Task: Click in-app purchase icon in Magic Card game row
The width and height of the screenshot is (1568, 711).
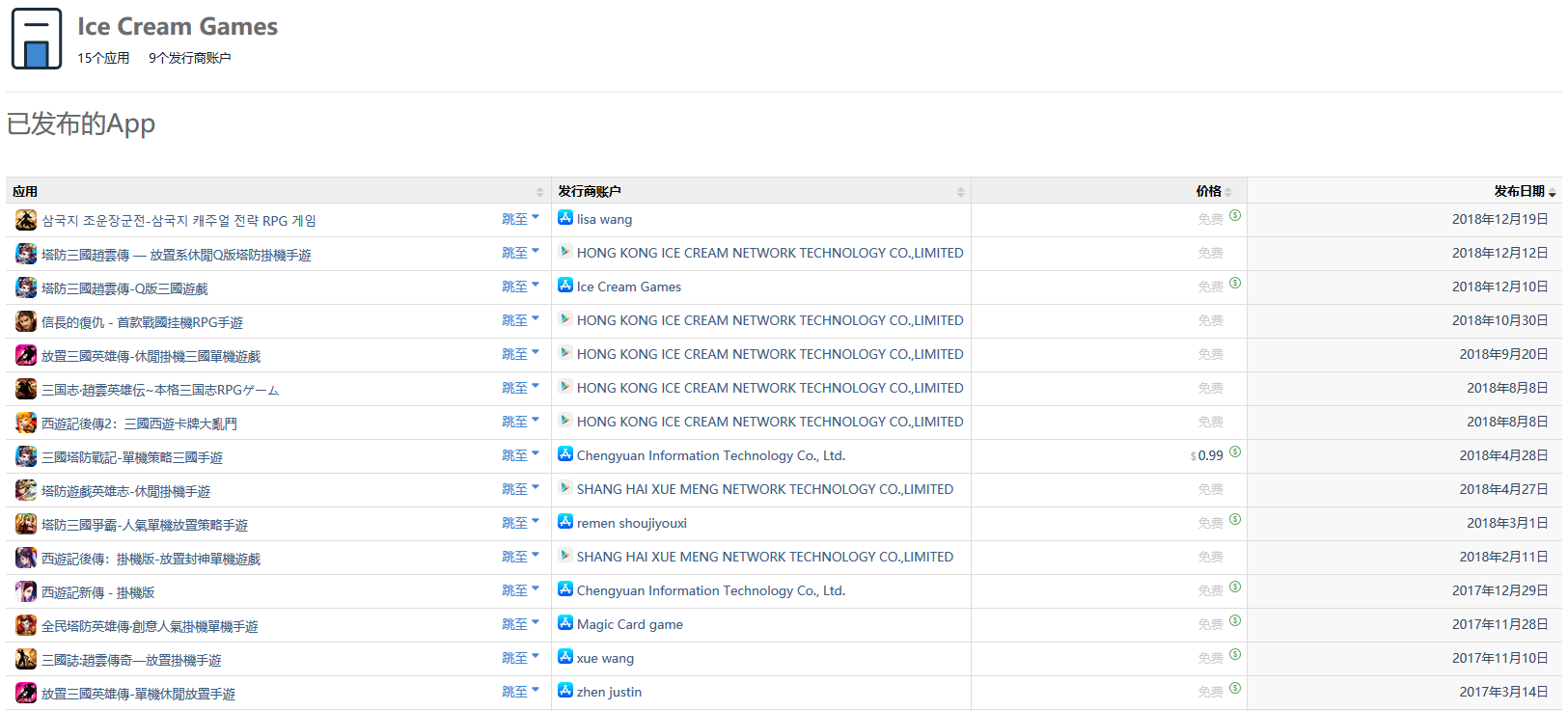Action: pos(1235,620)
